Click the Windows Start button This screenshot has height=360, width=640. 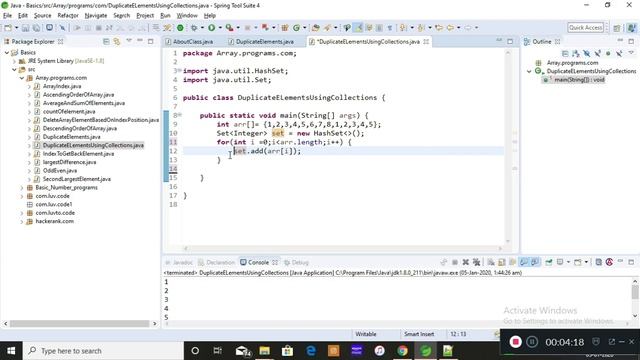tap(11, 351)
